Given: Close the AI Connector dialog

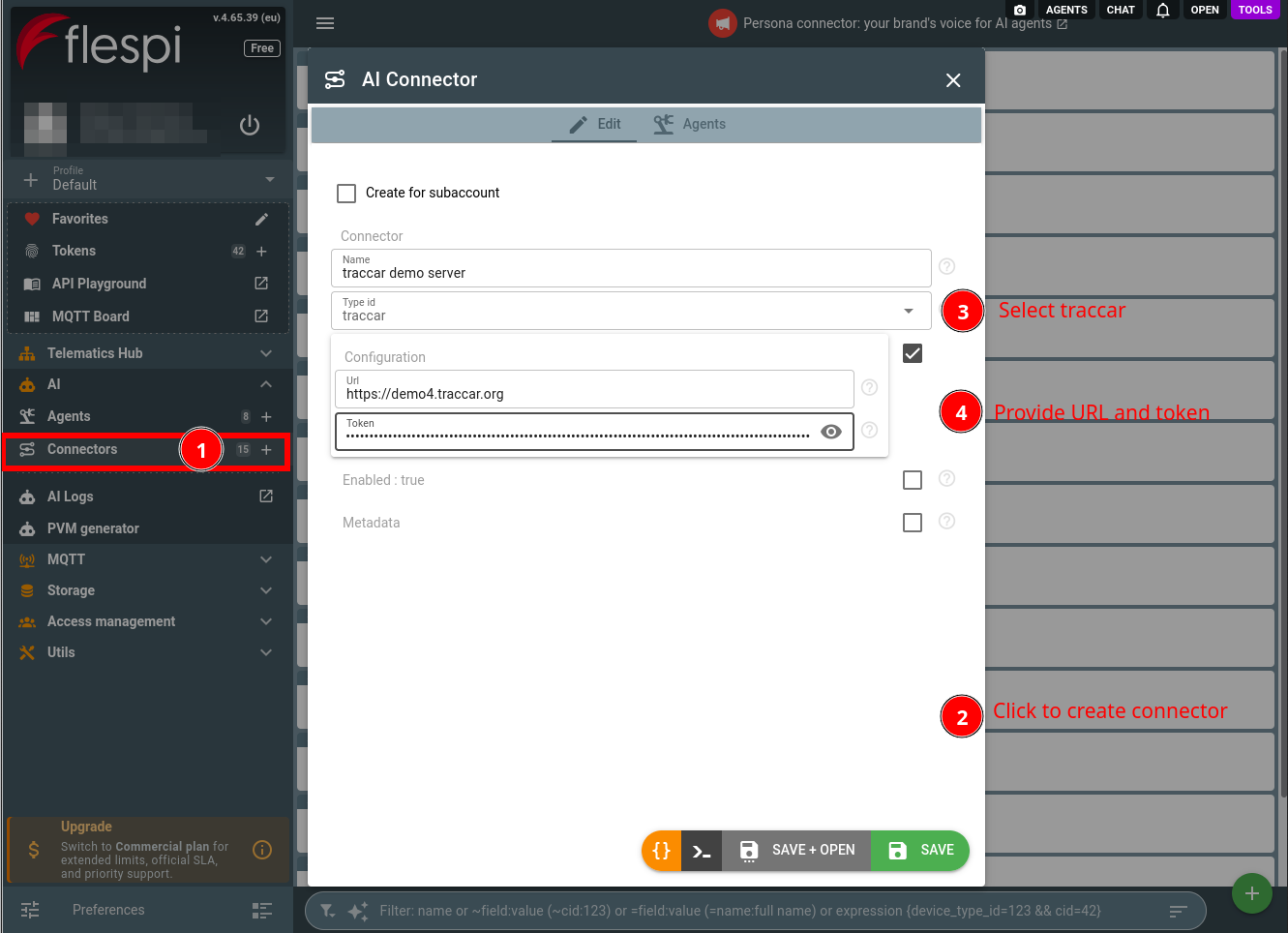Looking at the screenshot, I should (x=953, y=80).
